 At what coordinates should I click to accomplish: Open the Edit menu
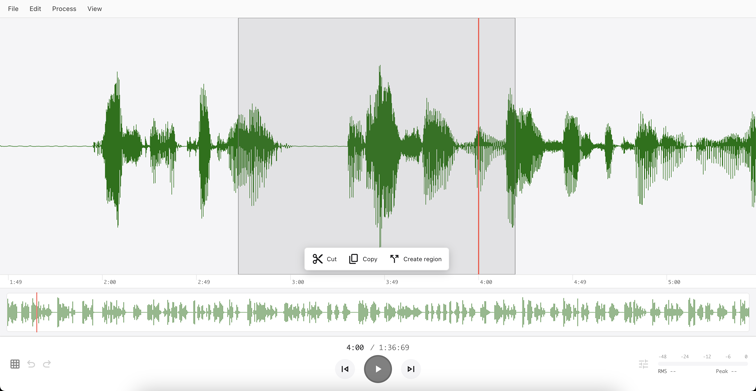[35, 9]
